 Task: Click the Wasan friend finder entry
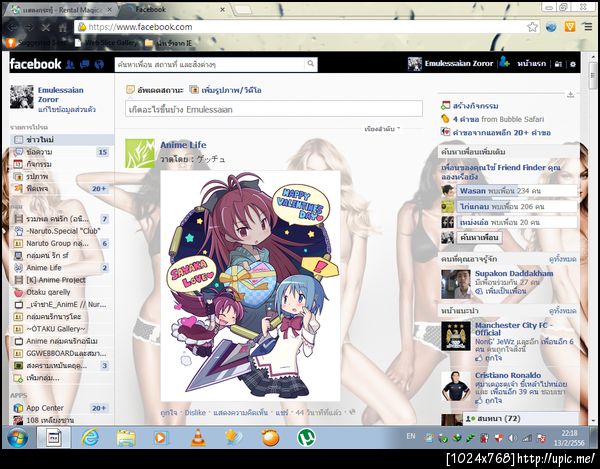point(510,191)
